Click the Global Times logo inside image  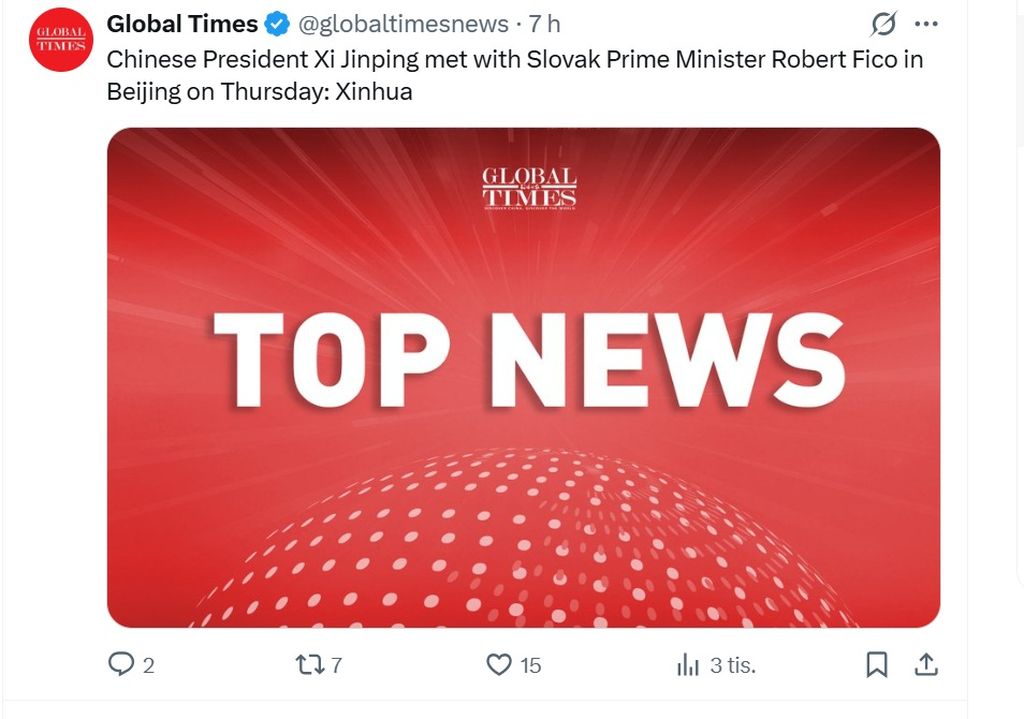[529, 187]
